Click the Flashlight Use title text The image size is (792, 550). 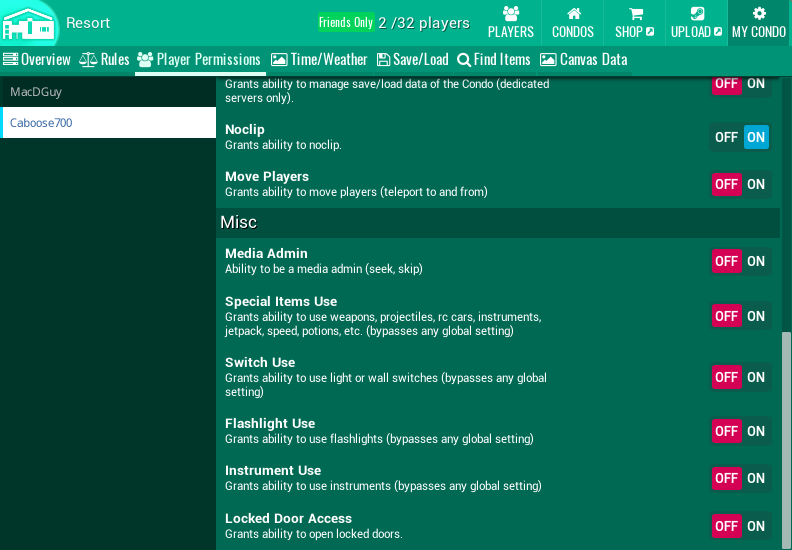point(270,424)
